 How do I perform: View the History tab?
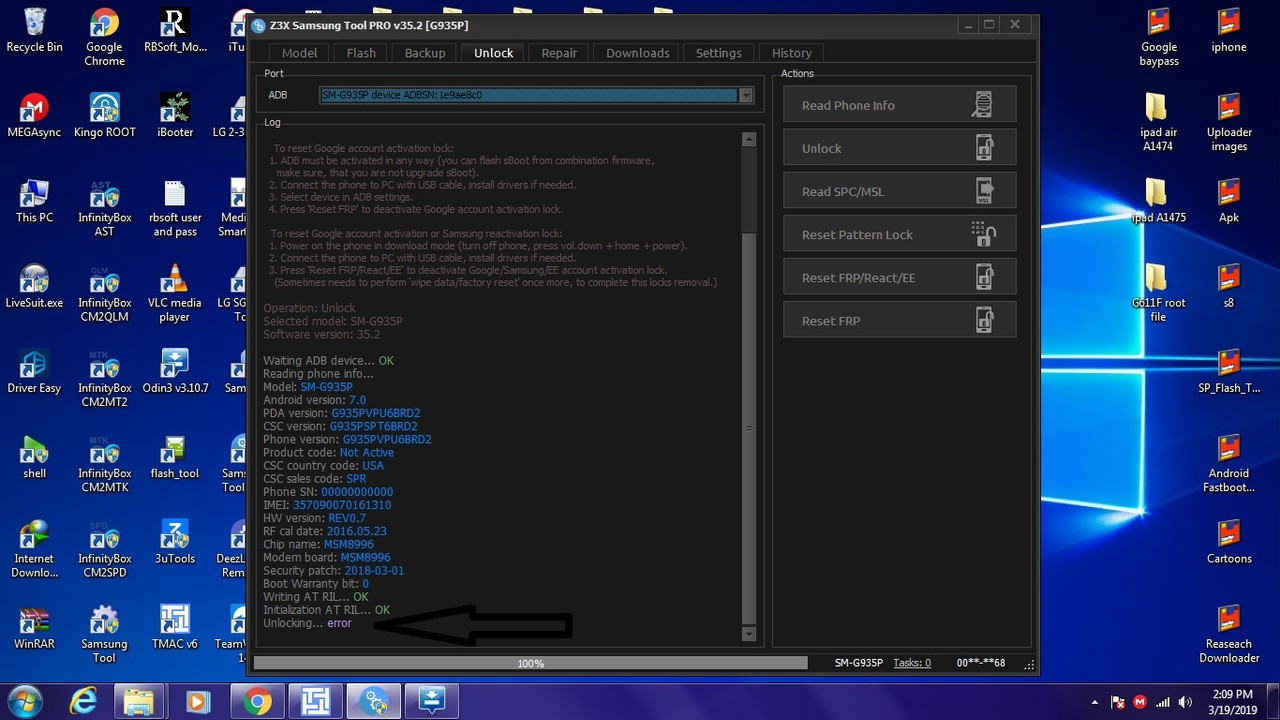click(791, 53)
